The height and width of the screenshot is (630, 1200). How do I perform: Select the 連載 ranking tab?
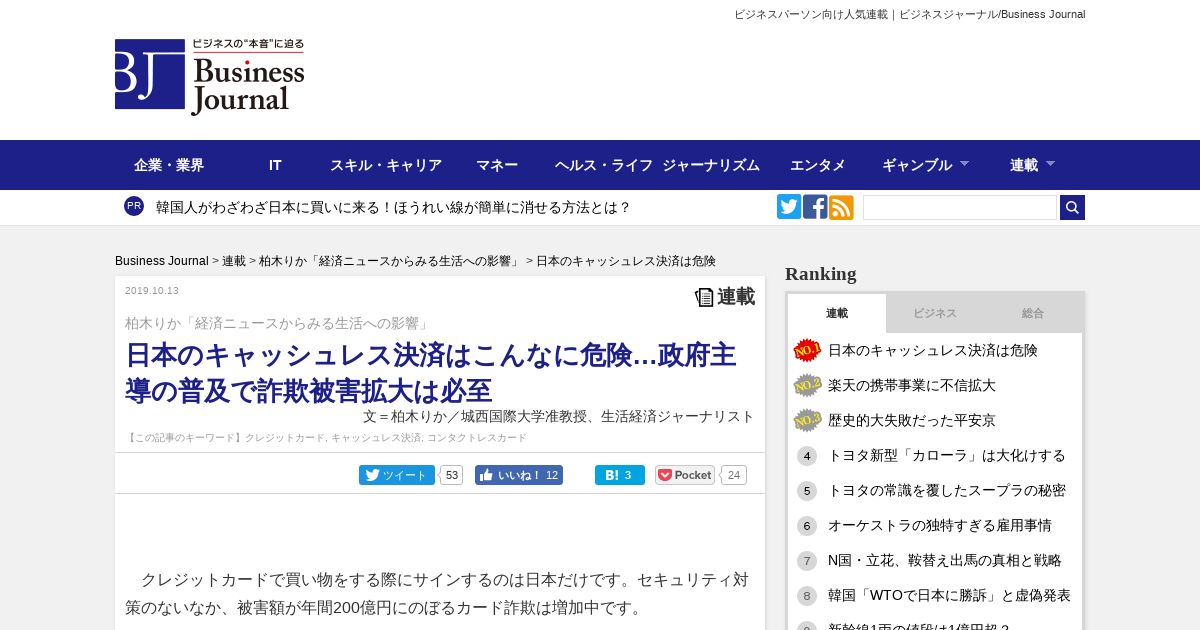(x=837, y=313)
